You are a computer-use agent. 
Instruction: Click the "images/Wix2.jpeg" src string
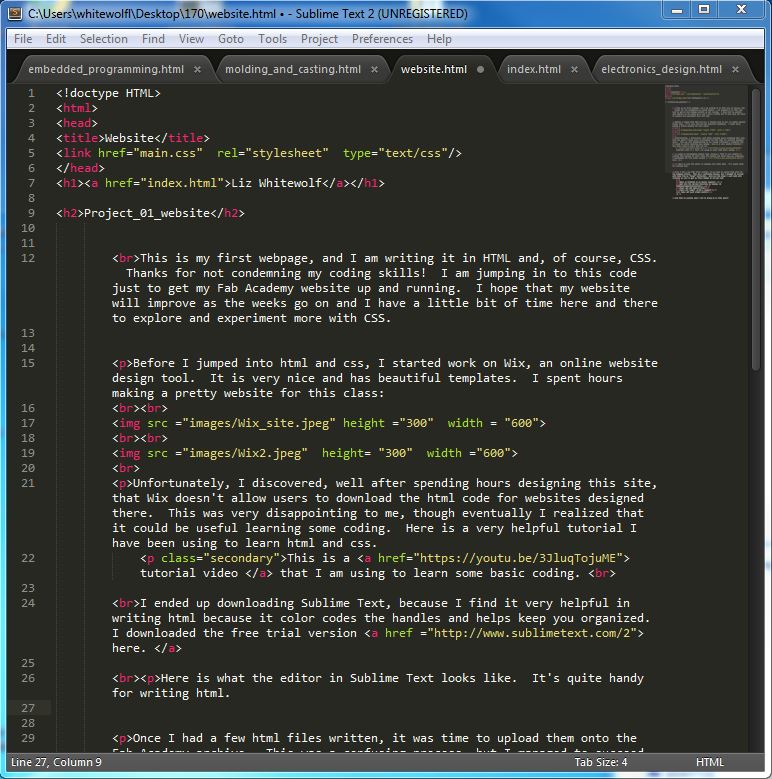pos(244,453)
